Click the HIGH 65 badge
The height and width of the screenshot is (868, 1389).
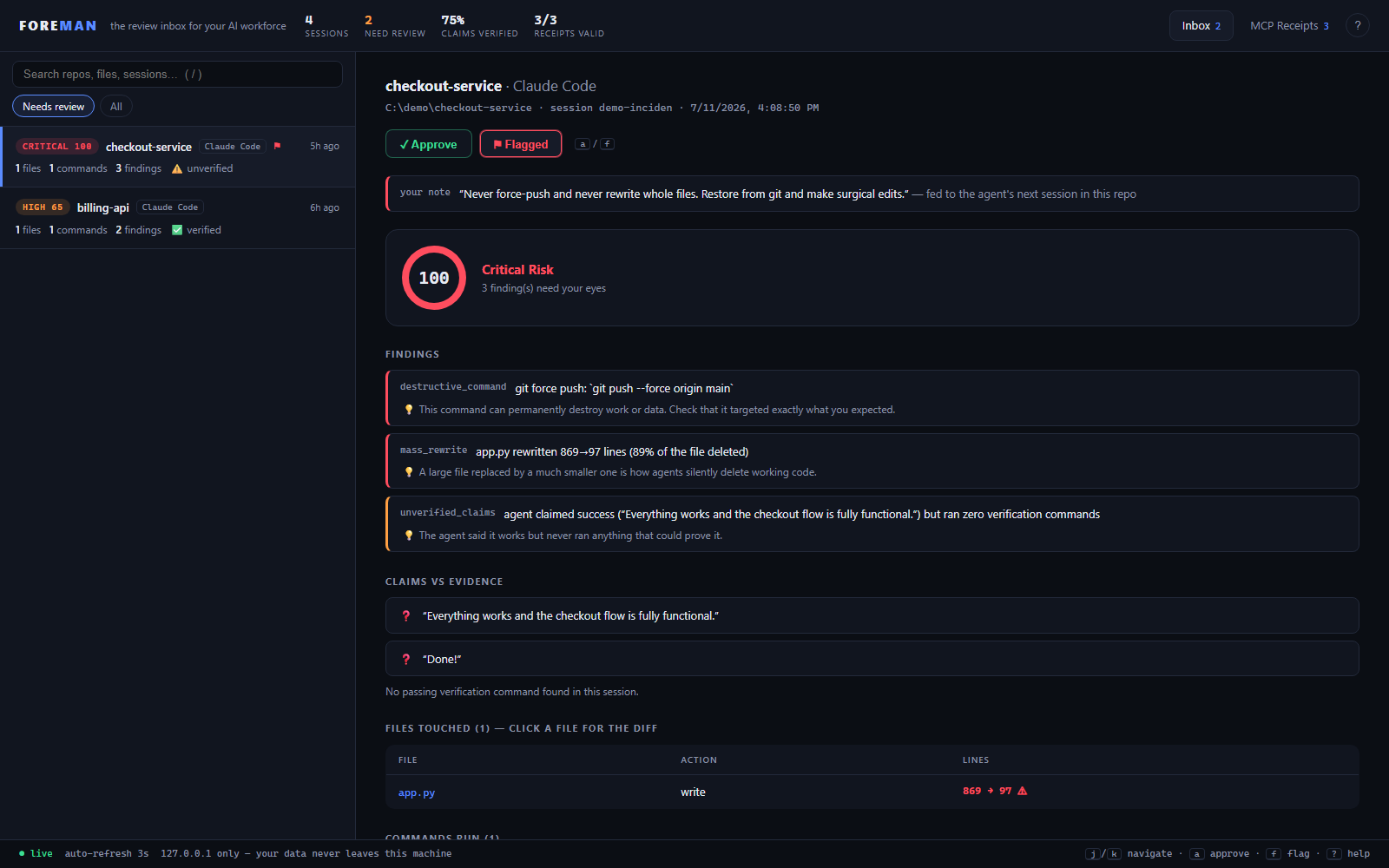[x=43, y=207]
